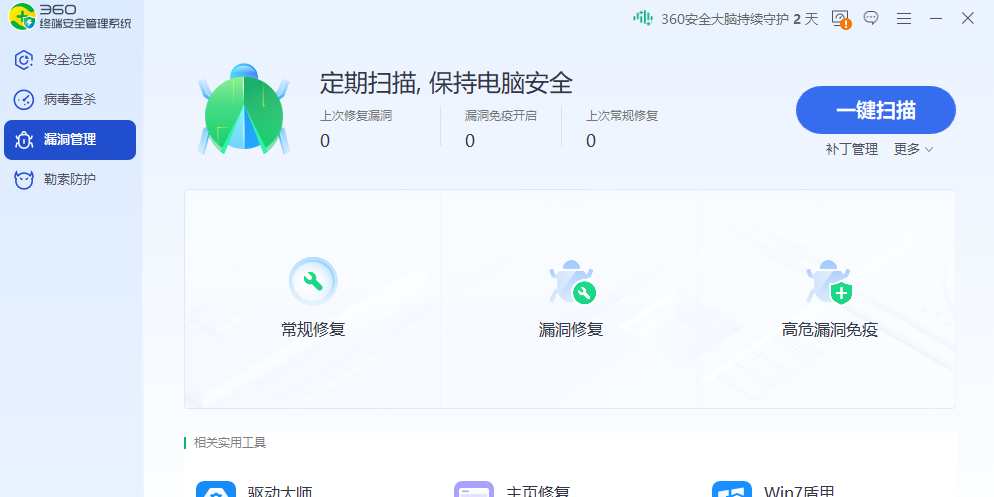Click the monitor alert icon in title bar
Screen dimensions: 994x497
(840, 19)
